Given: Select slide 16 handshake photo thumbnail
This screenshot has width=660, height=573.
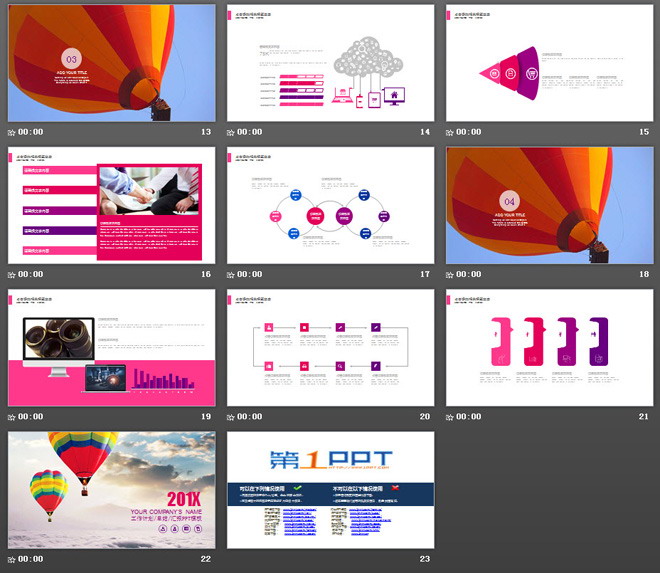Looking at the screenshot, I should 112,205.
